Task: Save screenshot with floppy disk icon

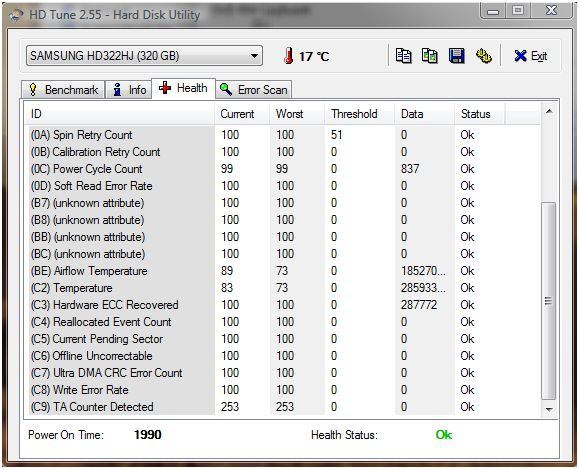Action: tap(456, 56)
